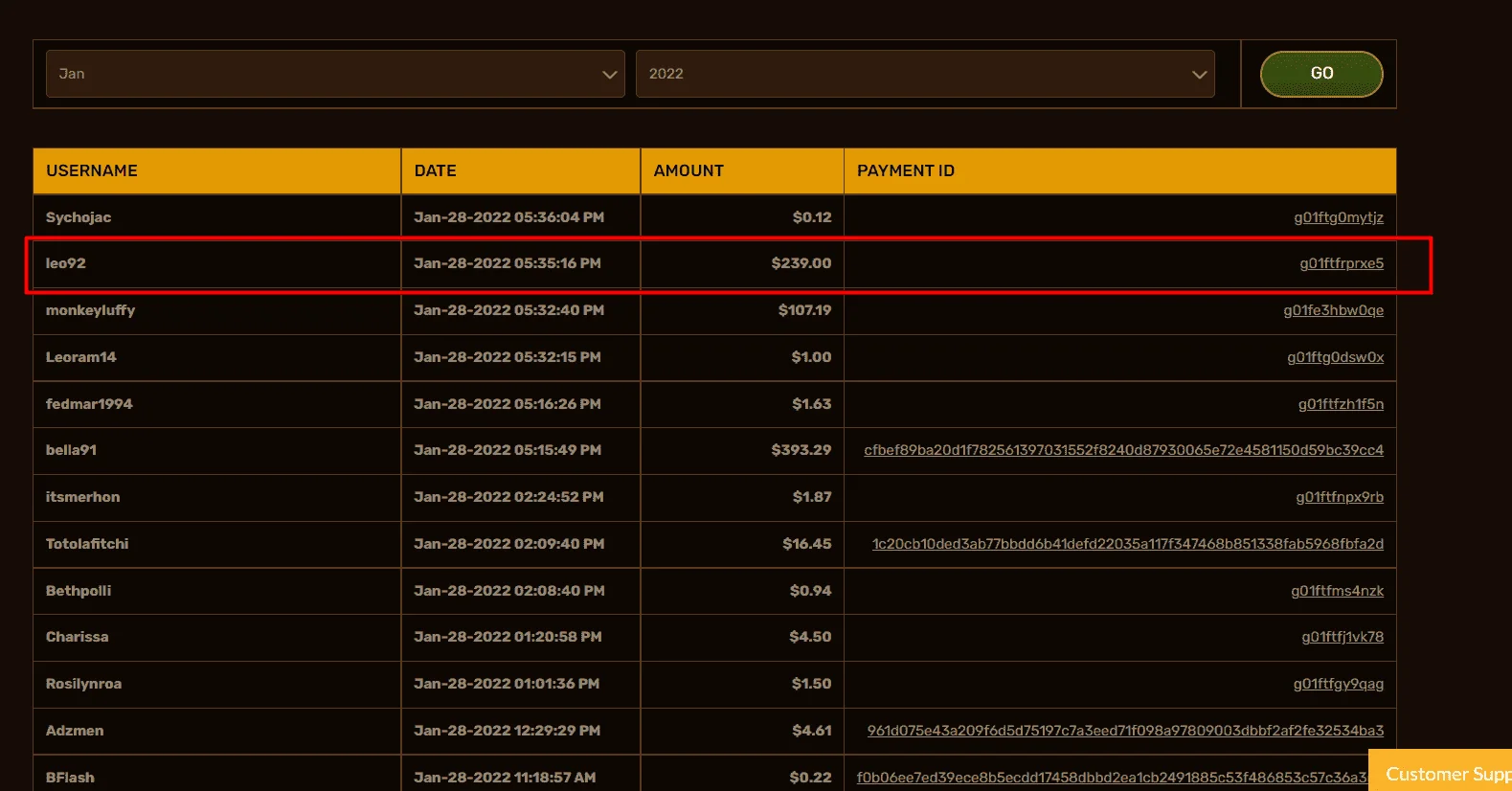Click date Jan-28-2022 01:20:58 PM

coord(508,637)
